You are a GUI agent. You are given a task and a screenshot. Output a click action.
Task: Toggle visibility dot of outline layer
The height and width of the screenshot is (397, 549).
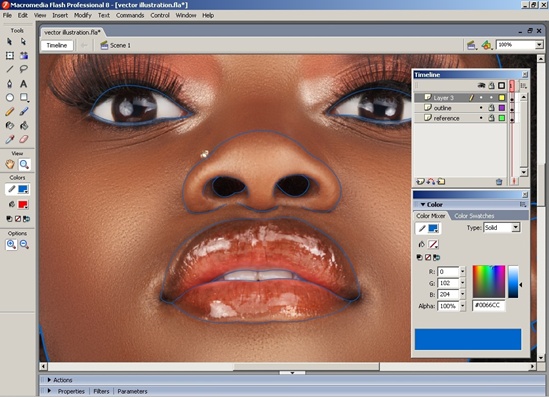click(481, 108)
